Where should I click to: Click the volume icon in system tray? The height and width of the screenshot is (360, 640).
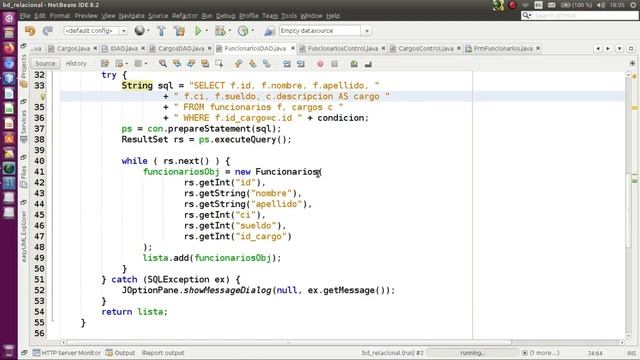tap(600, 5)
